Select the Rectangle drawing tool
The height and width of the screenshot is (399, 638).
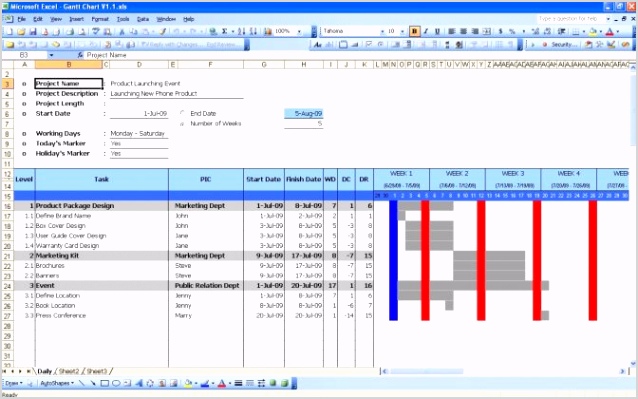(x=105, y=383)
